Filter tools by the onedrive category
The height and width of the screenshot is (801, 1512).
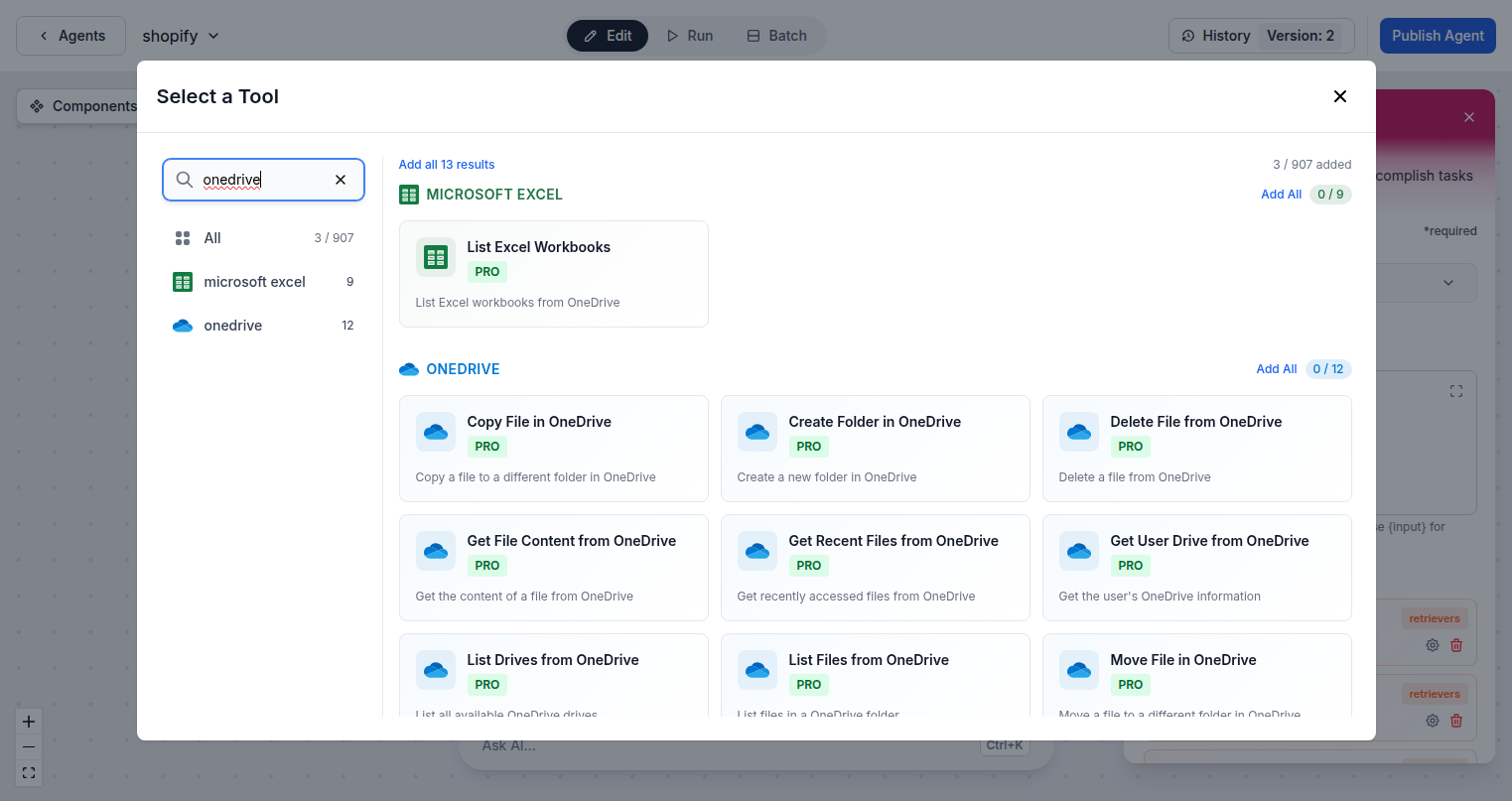click(233, 325)
